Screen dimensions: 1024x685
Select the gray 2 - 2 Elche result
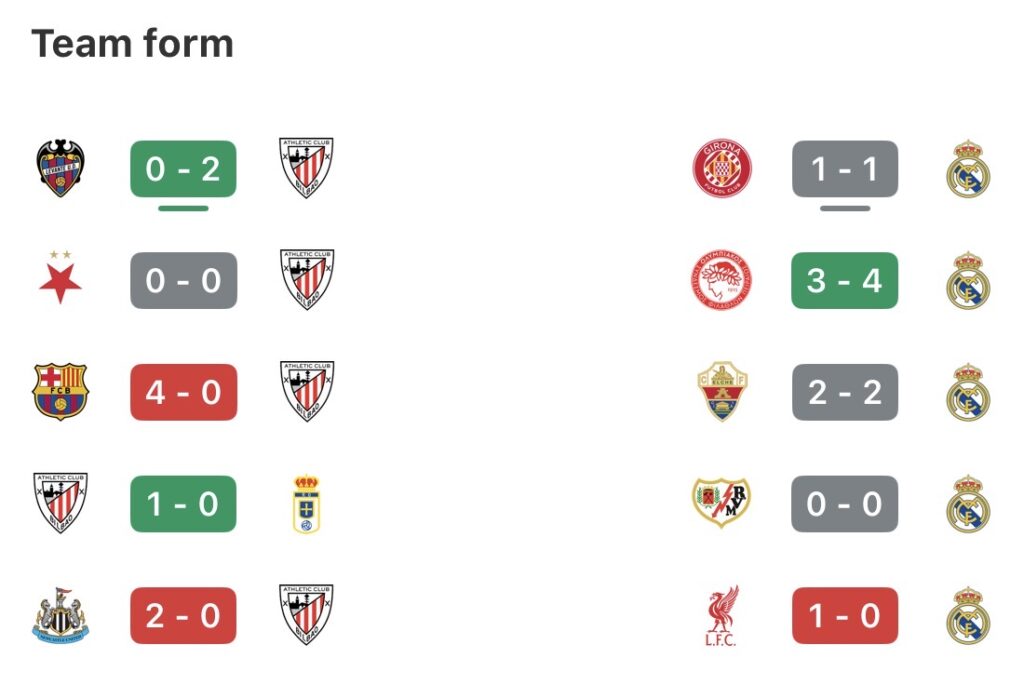tap(845, 392)
